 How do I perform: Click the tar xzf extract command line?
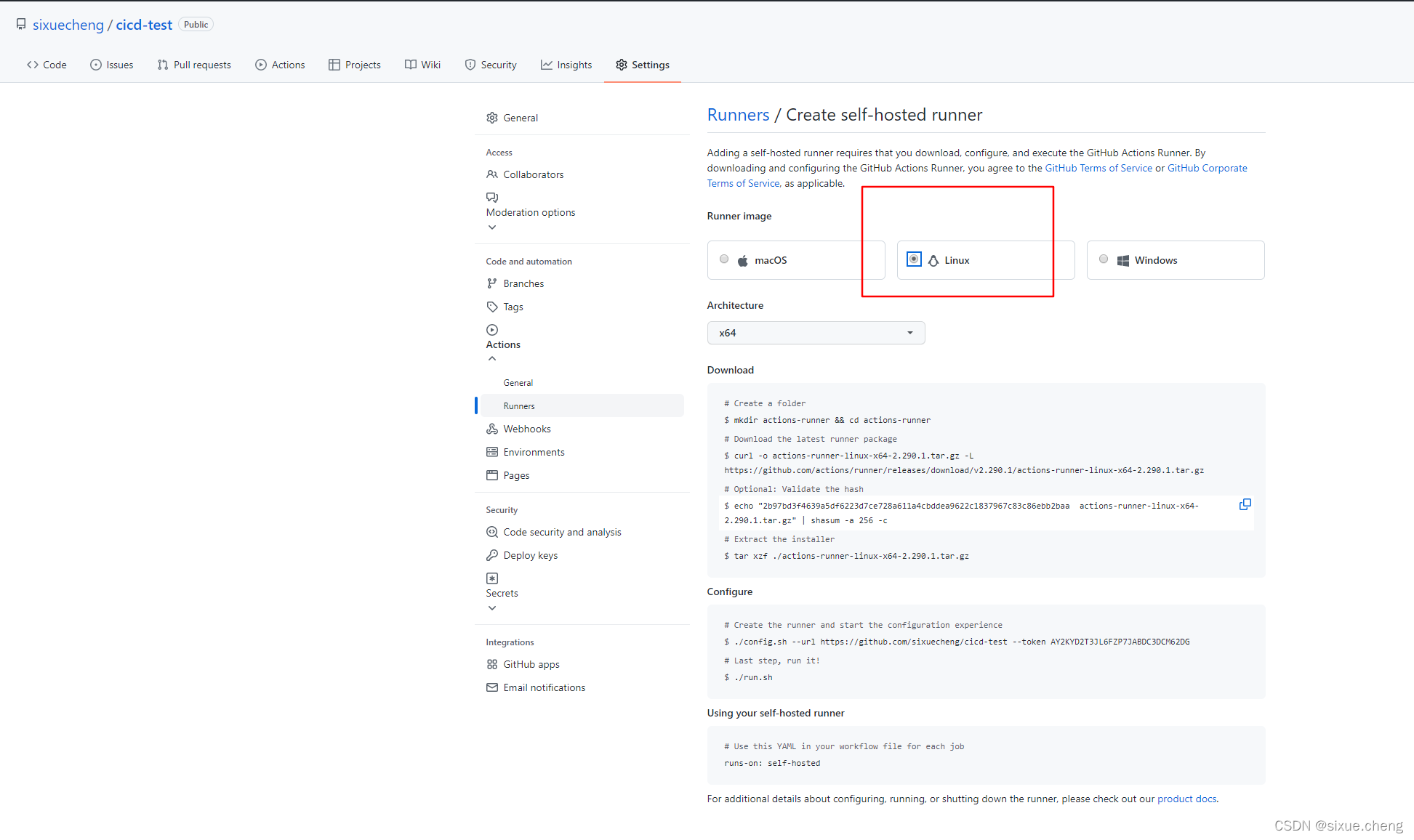tap(846, 556)
